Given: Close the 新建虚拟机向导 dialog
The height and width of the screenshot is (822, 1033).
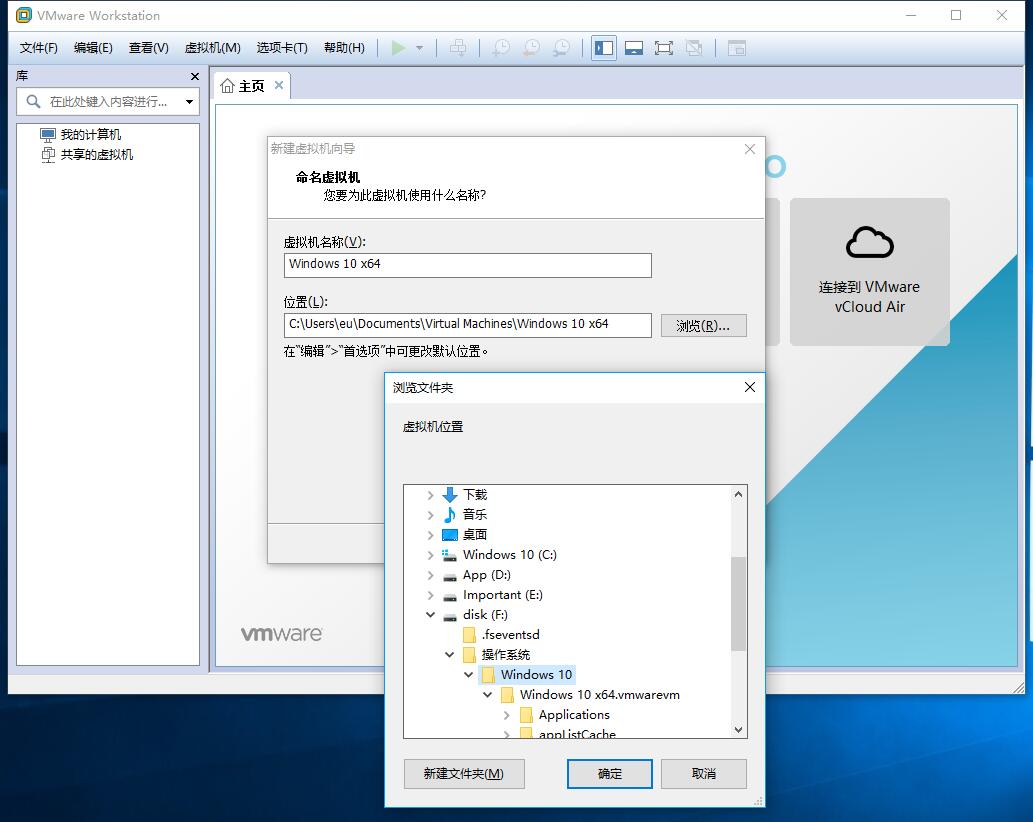Looking at the screenshot, I should point(750,149).
